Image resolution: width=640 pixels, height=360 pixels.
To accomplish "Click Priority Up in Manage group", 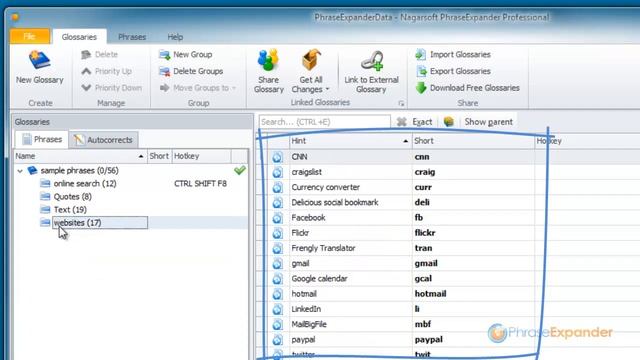I will pos(106,71).
